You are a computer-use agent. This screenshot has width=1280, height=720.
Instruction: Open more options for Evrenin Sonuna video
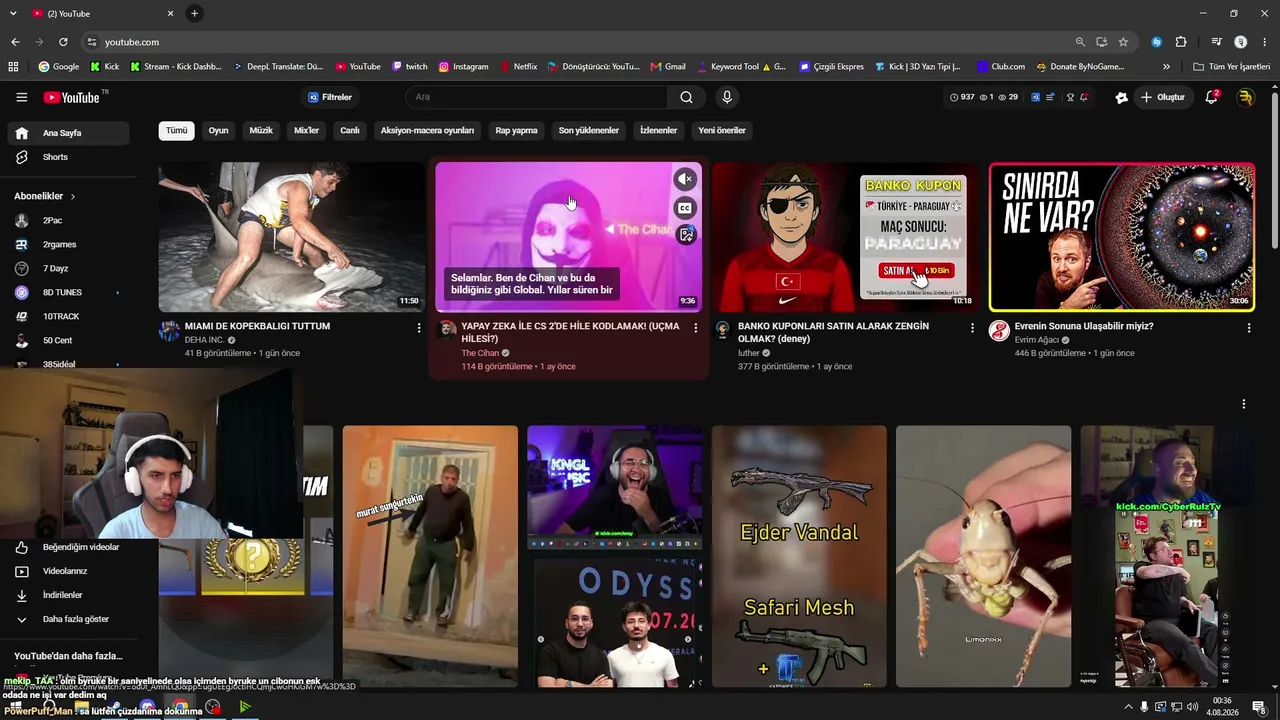1249,328
